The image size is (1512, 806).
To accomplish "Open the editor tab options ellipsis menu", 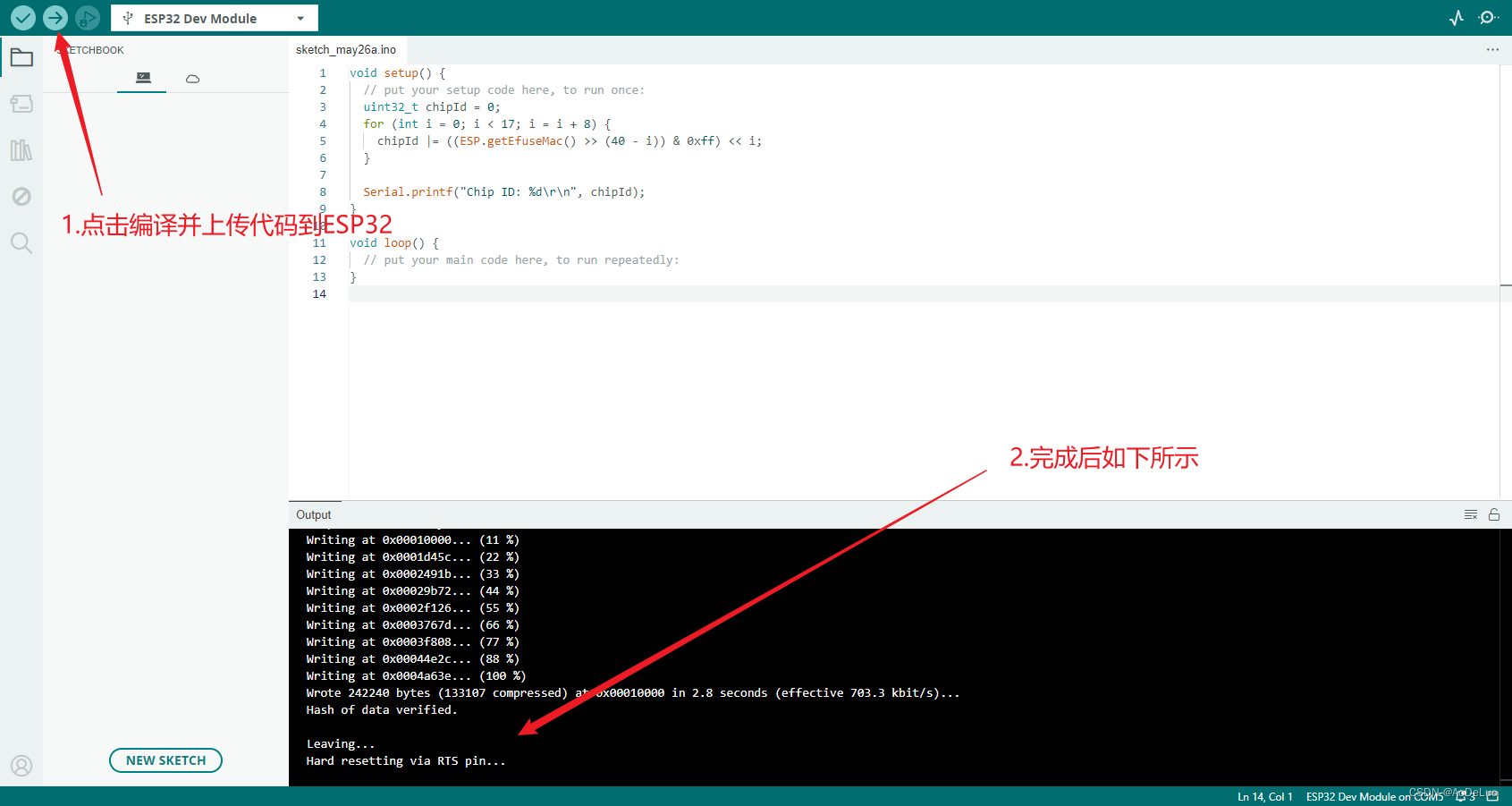I will click(x=1492, y=50).
